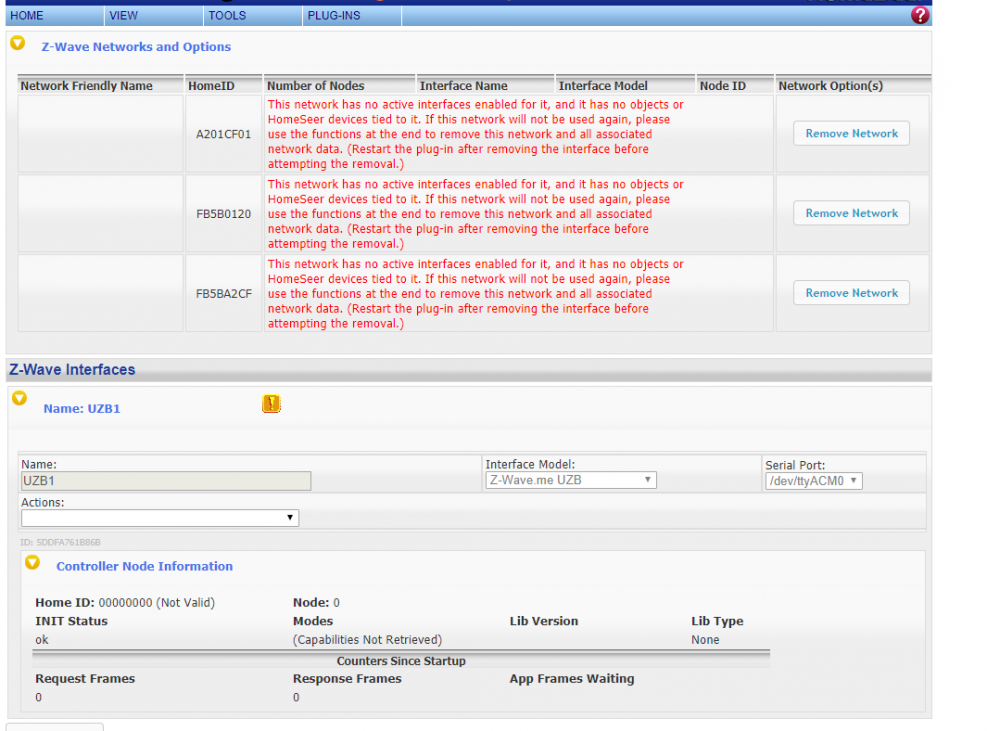This screenshot has height=731, width=1000.
Task: Expand the Actions dropdown list
Action: (x=160, y=518)
